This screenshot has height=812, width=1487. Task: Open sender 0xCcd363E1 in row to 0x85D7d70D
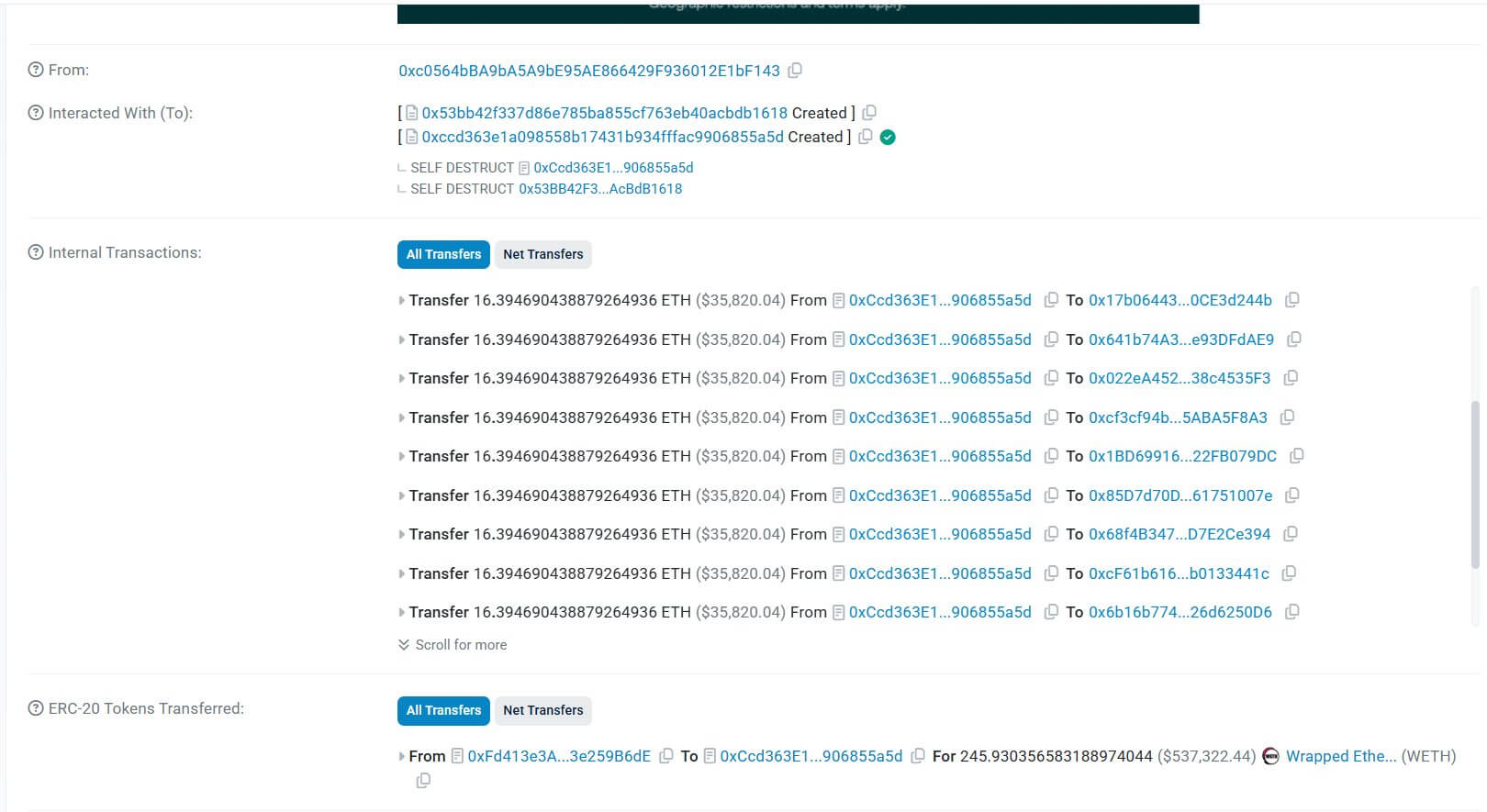940,495
